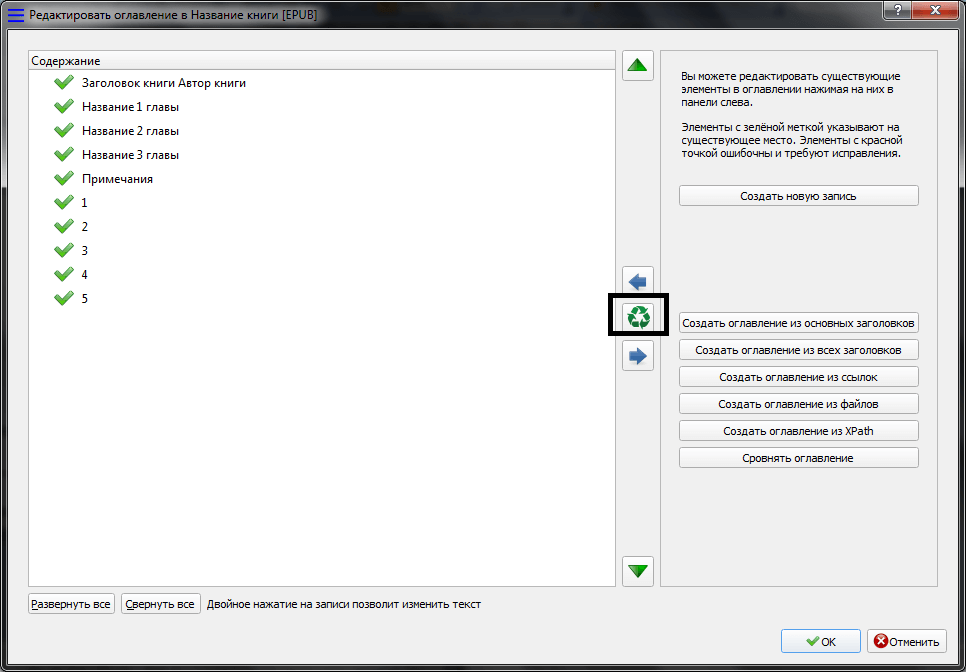Move selected entry down with green down arrow

point(638,572)
